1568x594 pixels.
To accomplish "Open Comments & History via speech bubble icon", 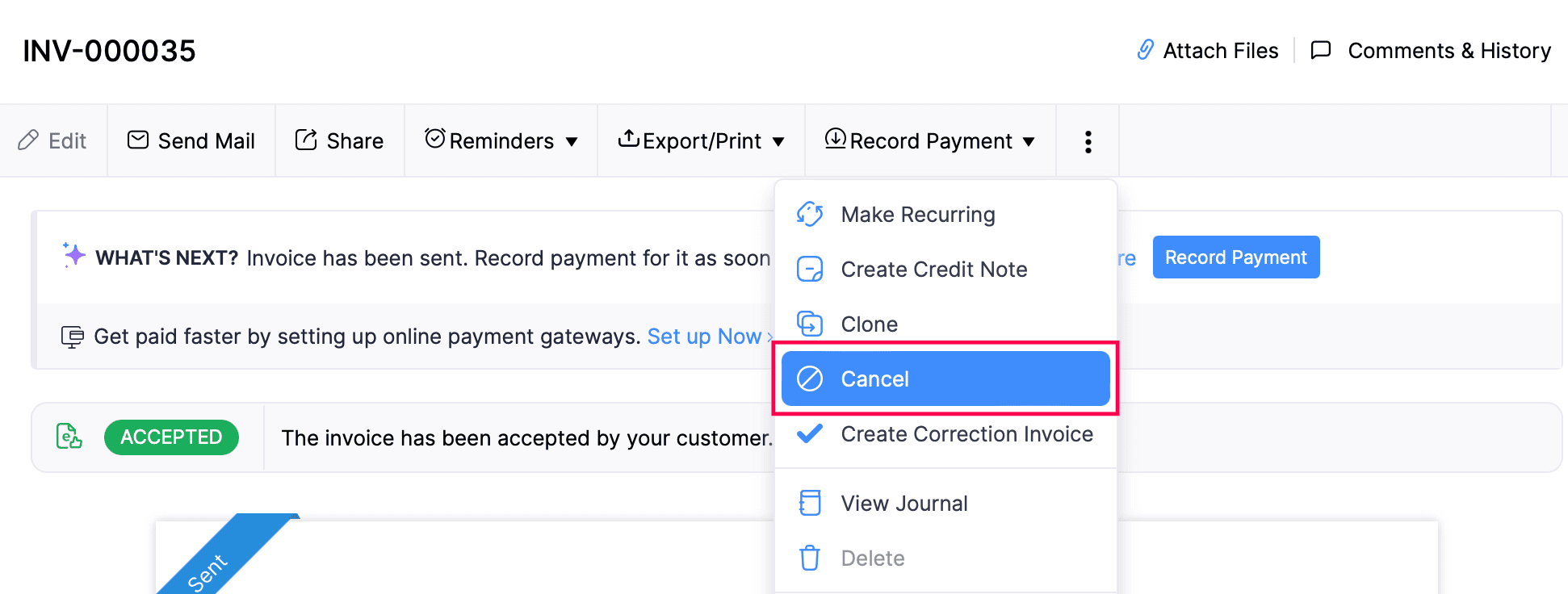I will tap(1321, 50).
